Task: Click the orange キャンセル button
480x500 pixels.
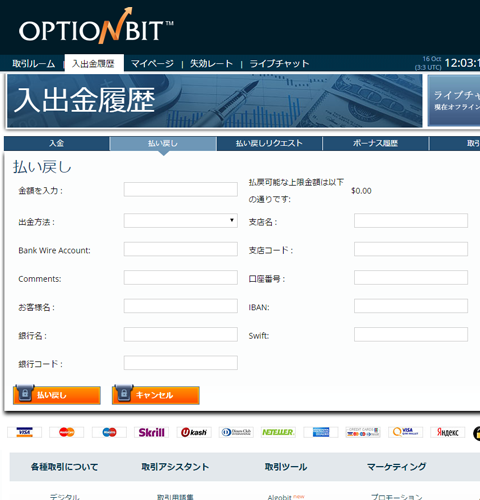Action: click(156, 395)
